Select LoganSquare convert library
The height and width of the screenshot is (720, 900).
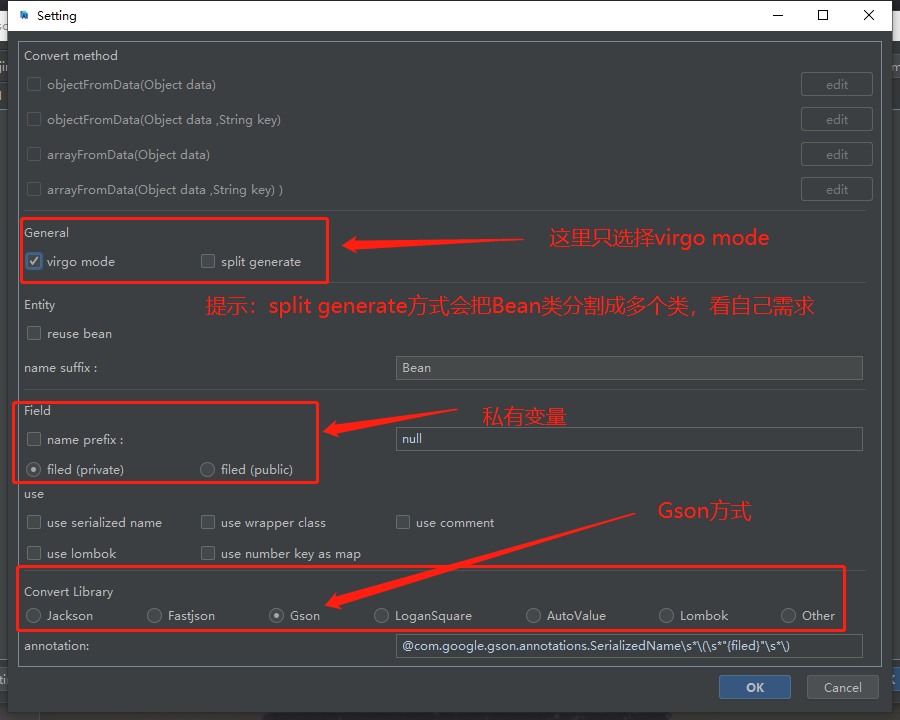click(381, 615)
